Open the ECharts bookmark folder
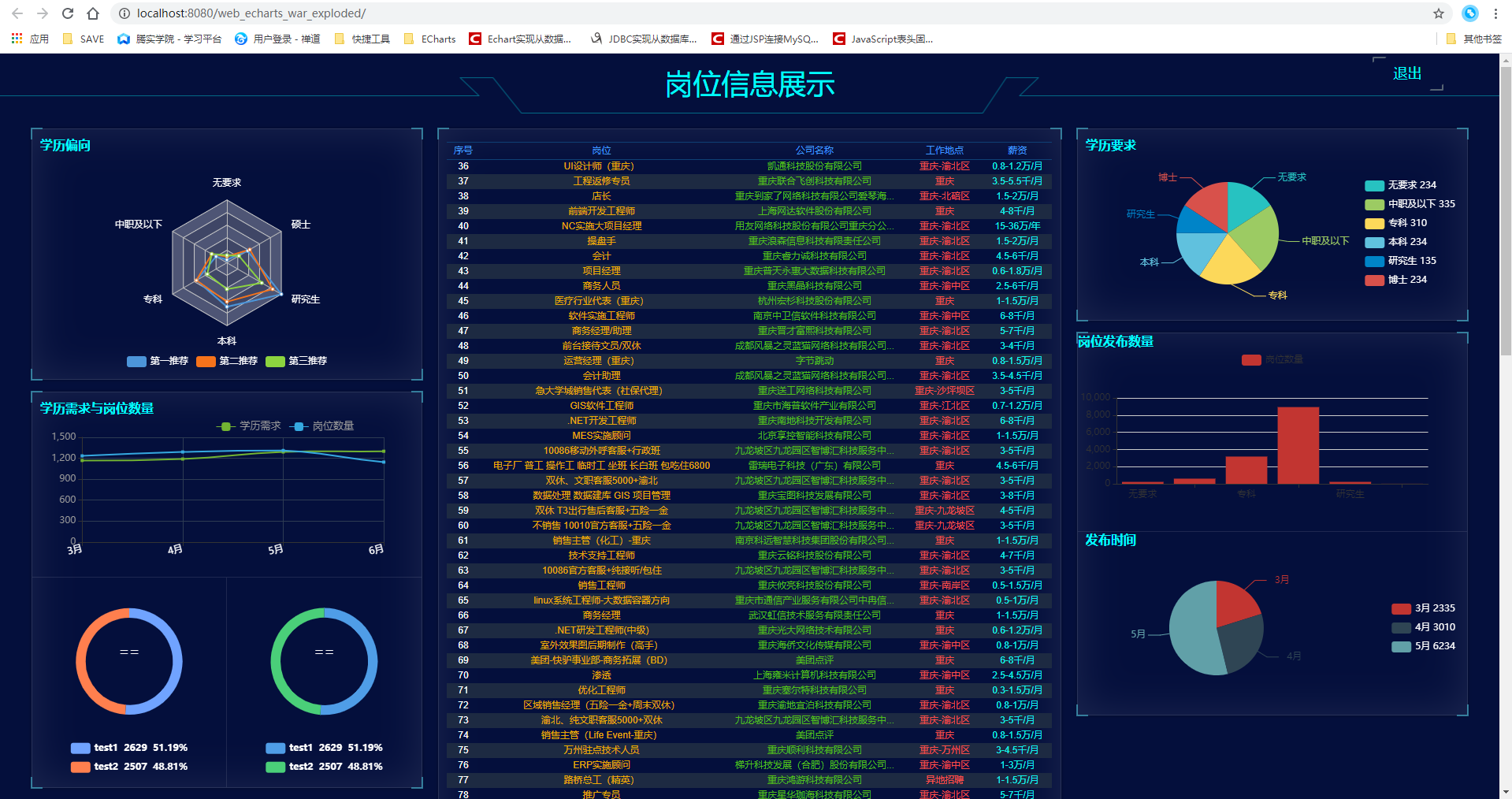The image size is (1512, 799). pyautogui.click(x=429, y=39)
